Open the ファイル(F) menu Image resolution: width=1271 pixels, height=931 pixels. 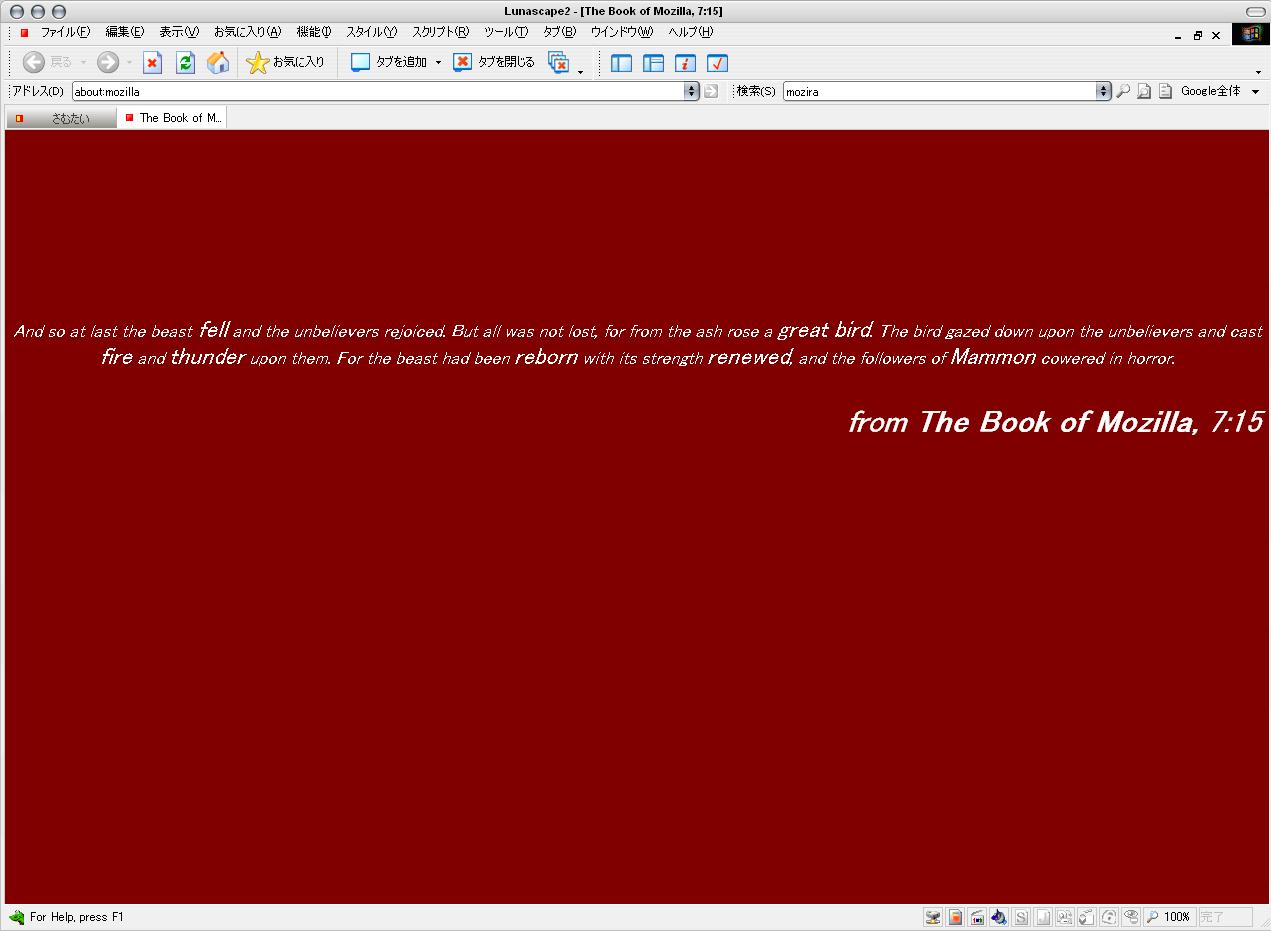click(x=65, y=33)
